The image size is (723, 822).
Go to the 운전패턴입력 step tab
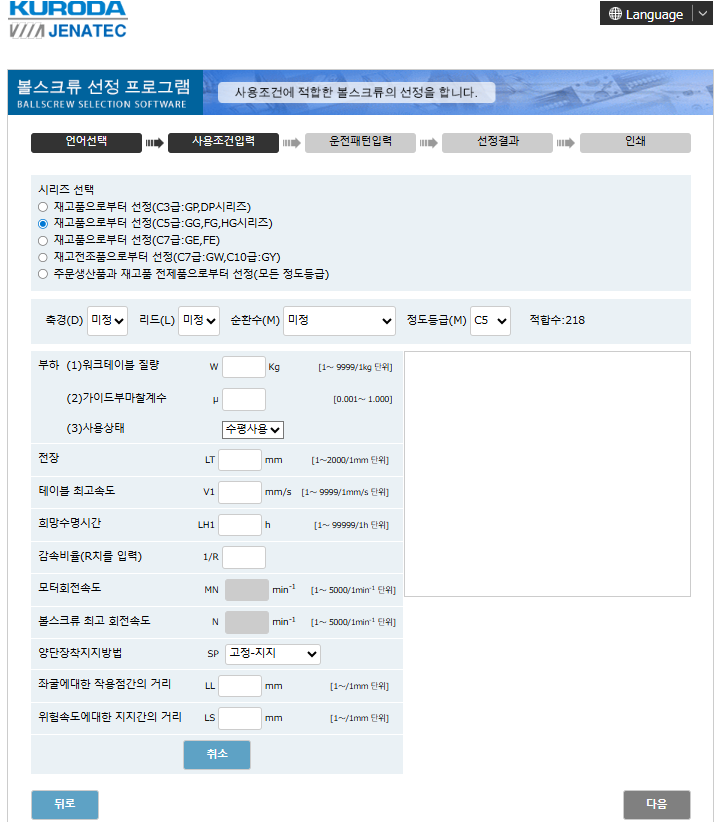pos(360,142)
